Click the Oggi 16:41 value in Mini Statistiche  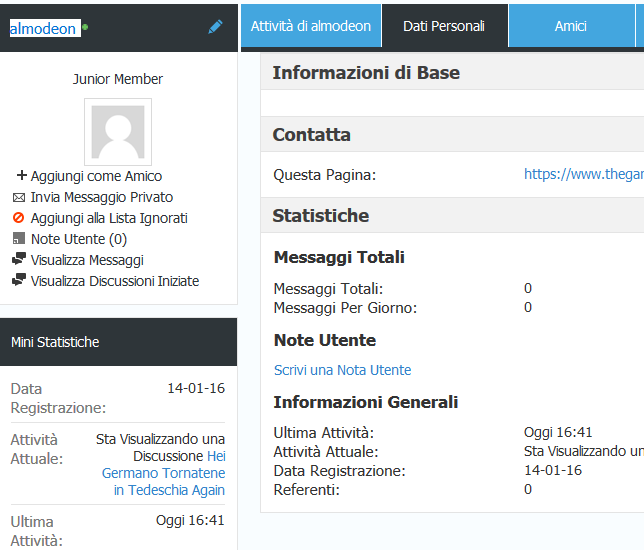(x=190, y=520)
